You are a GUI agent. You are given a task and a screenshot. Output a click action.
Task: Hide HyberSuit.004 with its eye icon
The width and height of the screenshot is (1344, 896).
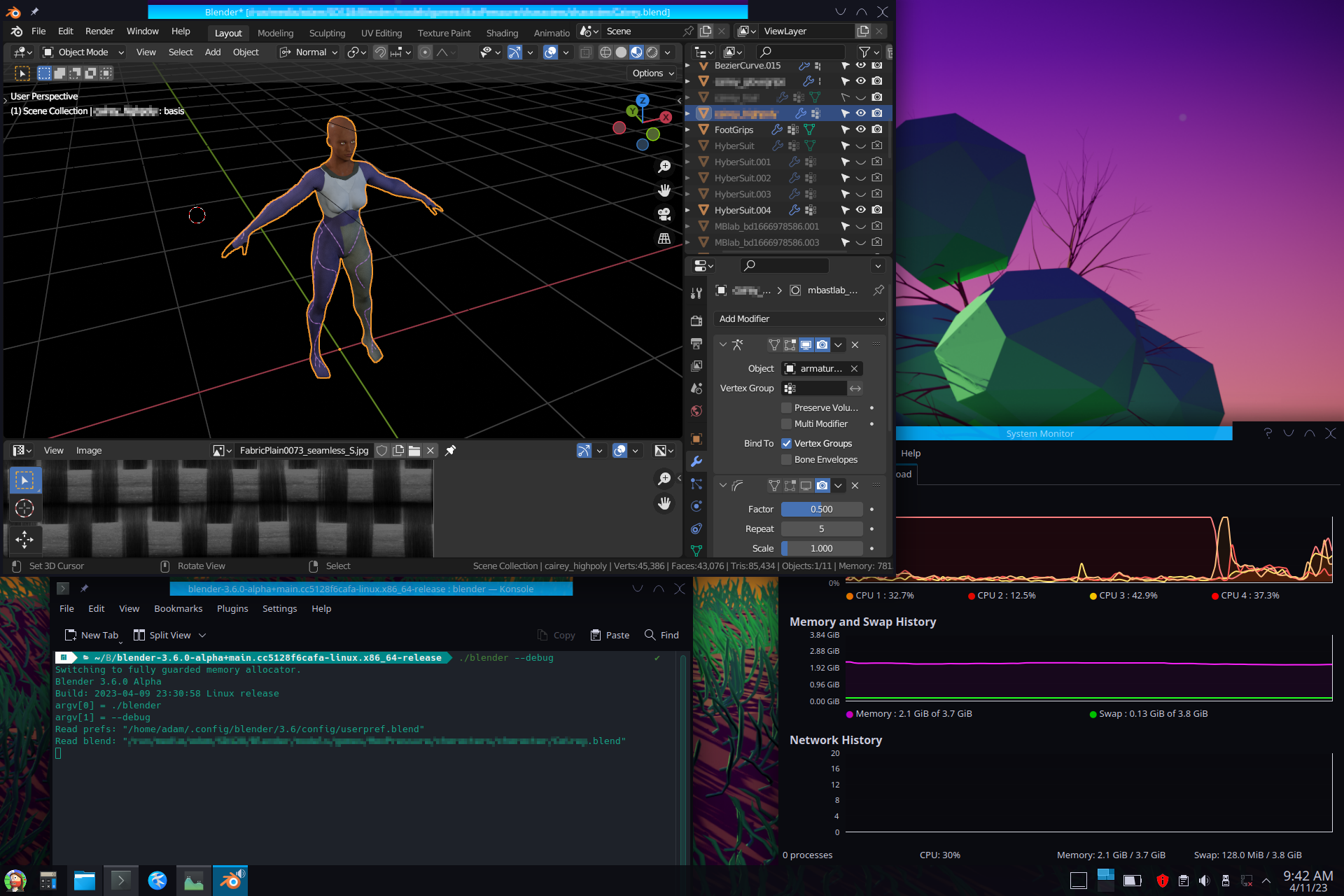point(861,210)
